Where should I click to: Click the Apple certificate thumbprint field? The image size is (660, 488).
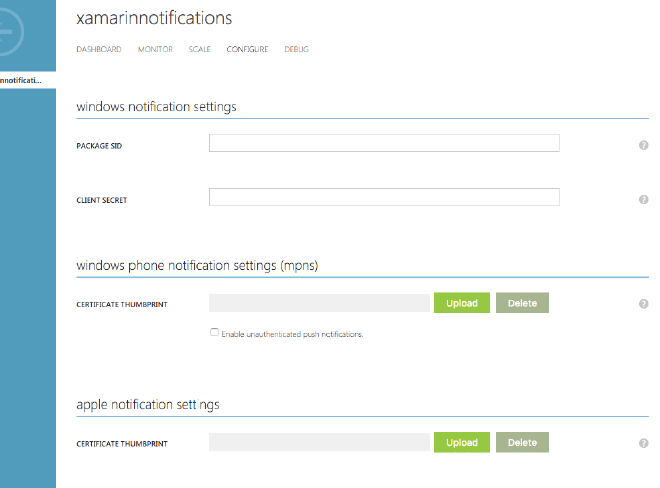[x=319, y=442]
